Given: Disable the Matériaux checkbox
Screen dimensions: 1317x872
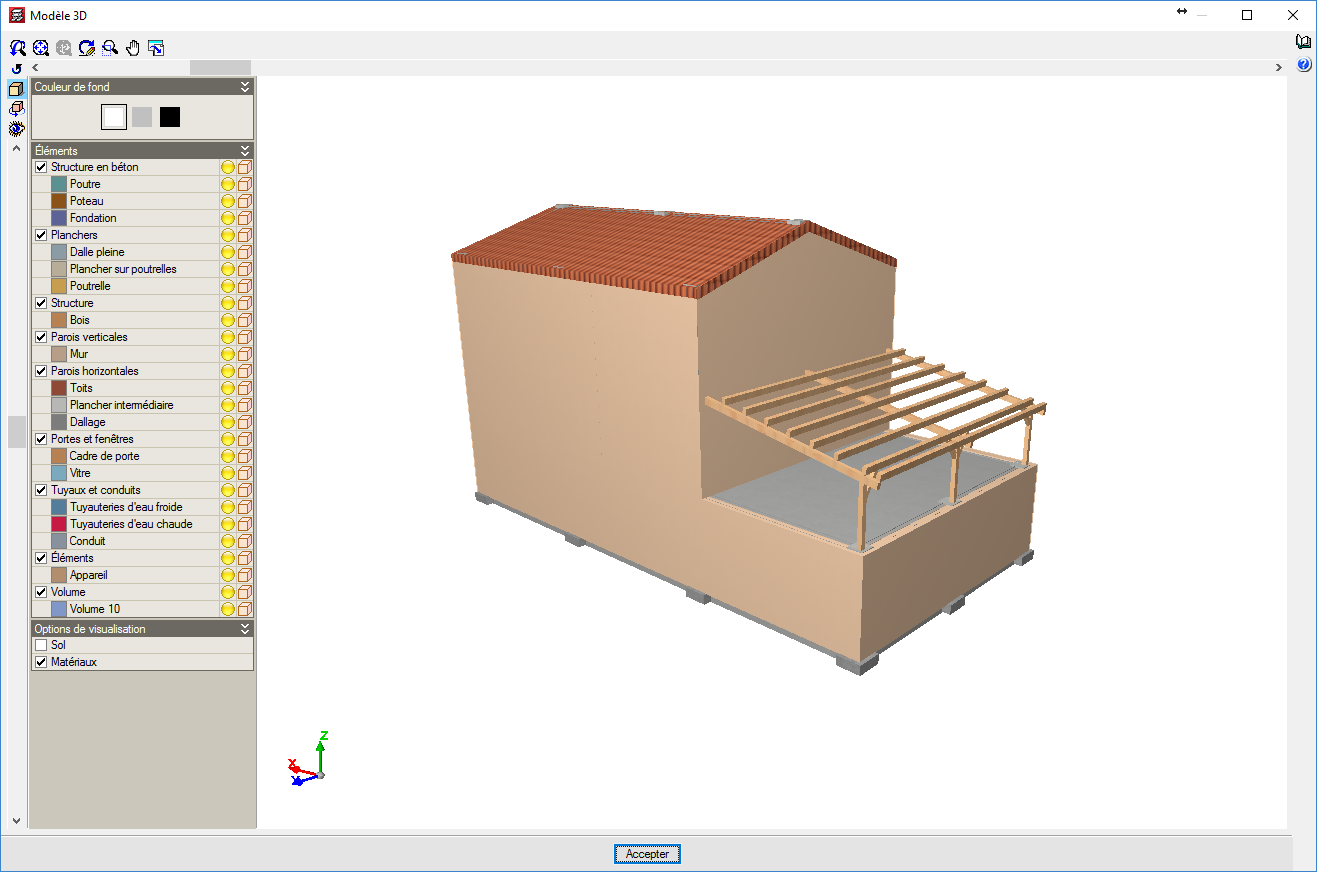Looking at the screenshot, I should (41, 662).
